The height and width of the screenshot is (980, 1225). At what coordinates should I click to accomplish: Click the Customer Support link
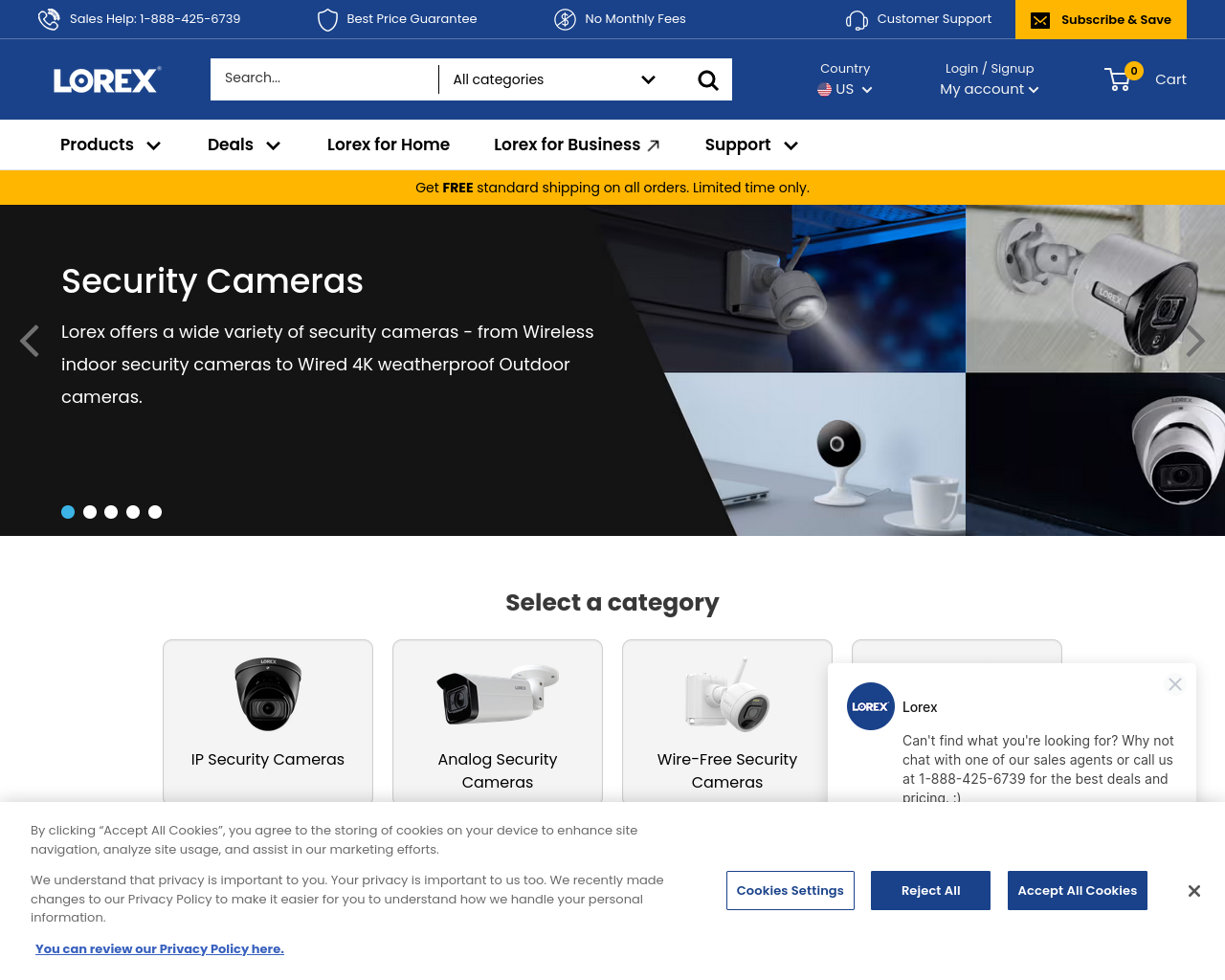934,18
